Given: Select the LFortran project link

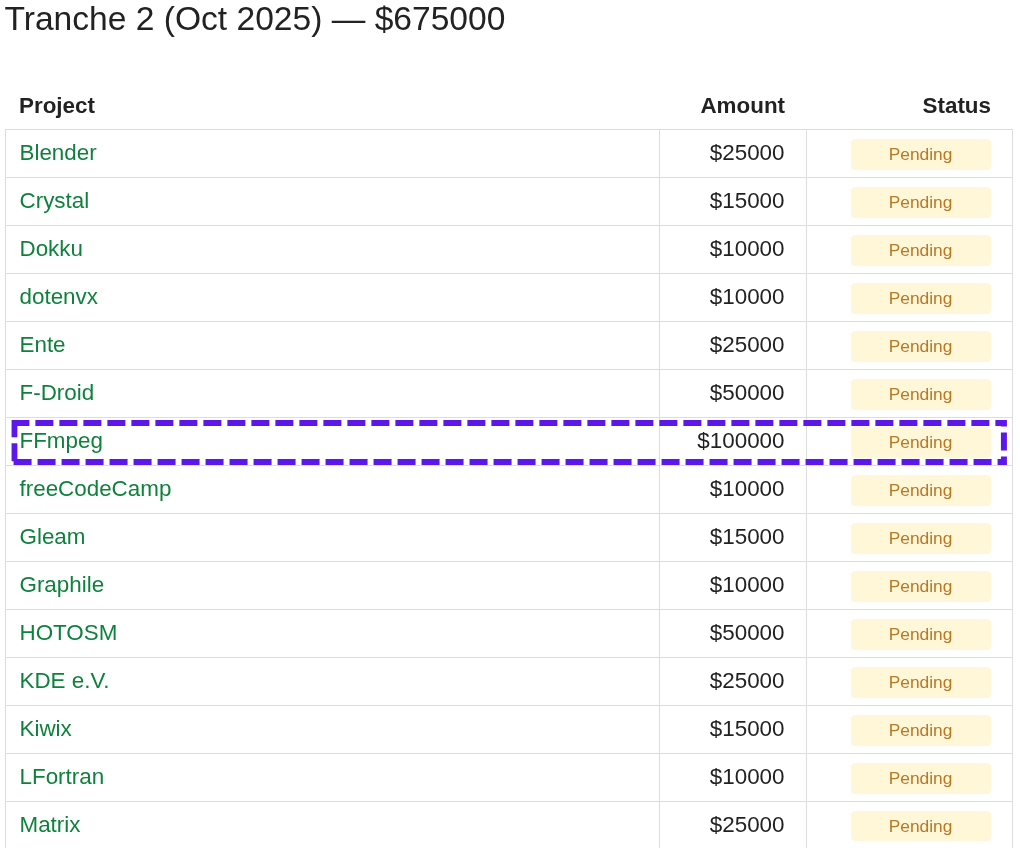Looking at the screenshot, I should click(x=62, y=777).
